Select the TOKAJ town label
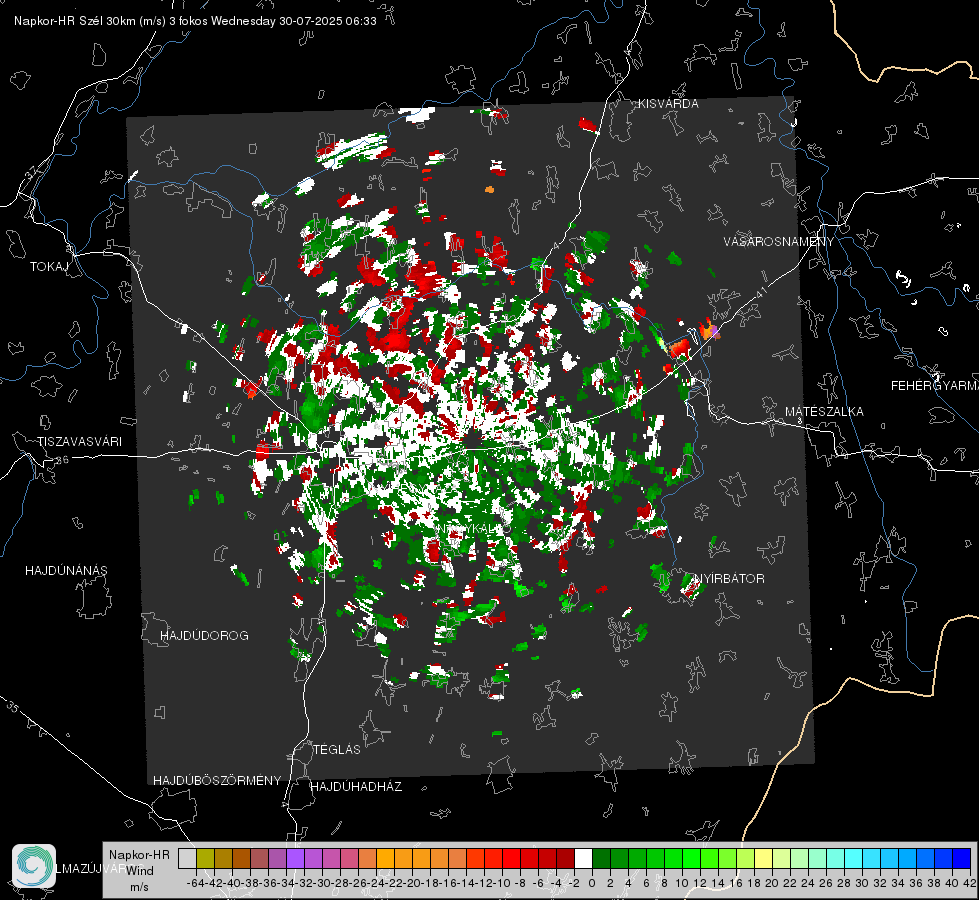The height and width of the screenshot is (900, 979). tap(49, 267)
